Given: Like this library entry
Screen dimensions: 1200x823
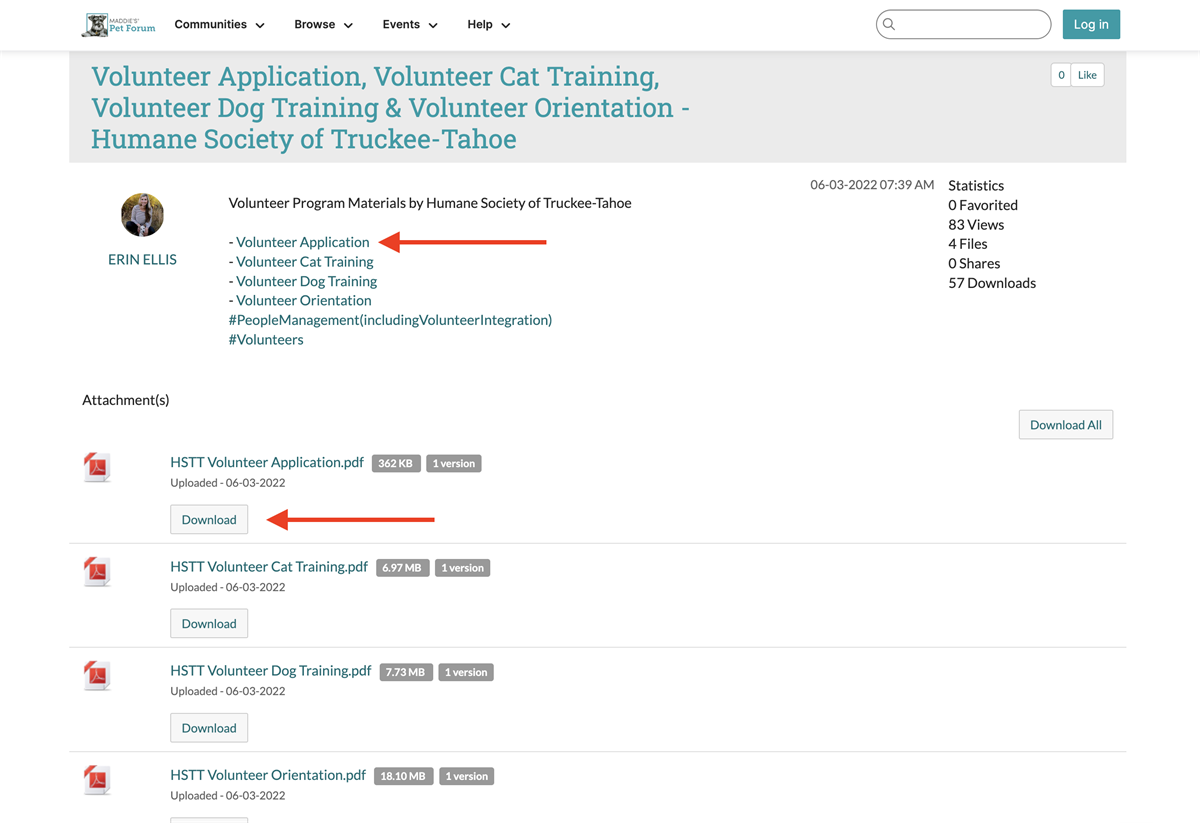Looking at the screenshot, I should coord(1087,75).
